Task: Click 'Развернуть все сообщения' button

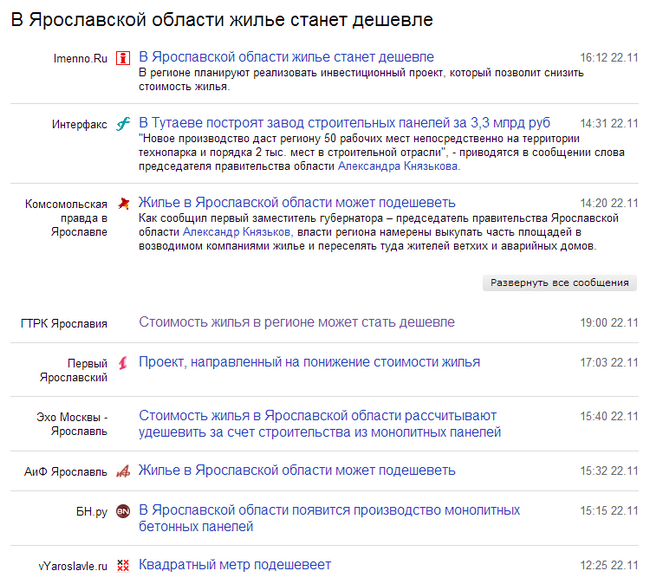Action: click(560, 283)
